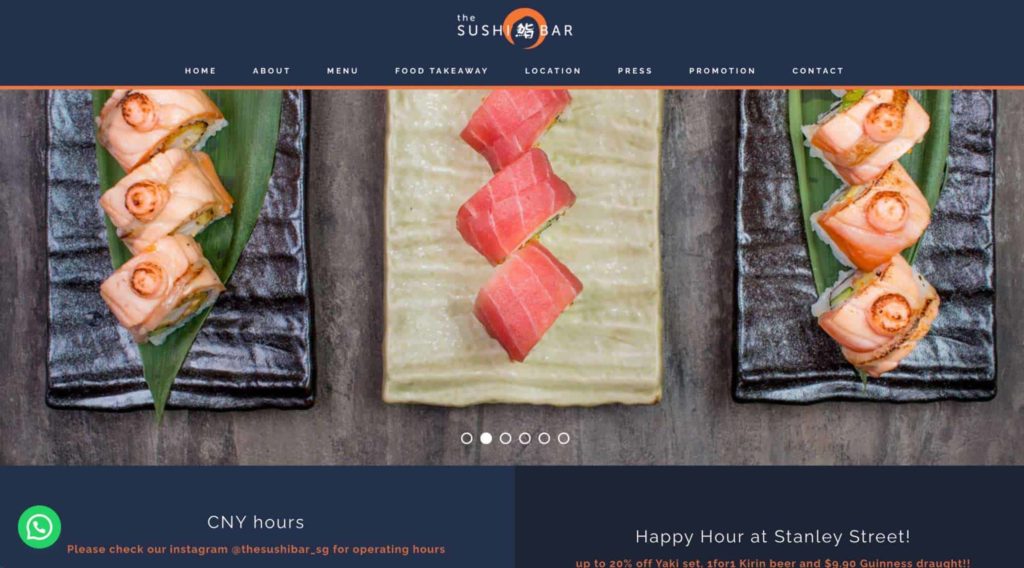The height and width of the screenshot is (568, 1024).
Task: Go to the Home page
Action: click(x=200, y=71)
